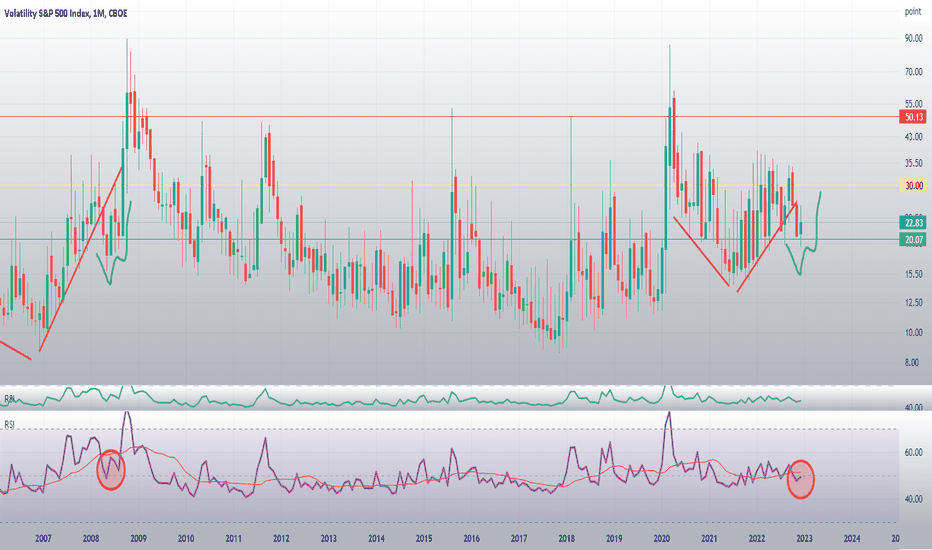Screen dimensions: 932x550
Task: Click the Volatility S&P 500 Index chart title
Action: click(66, 13)
